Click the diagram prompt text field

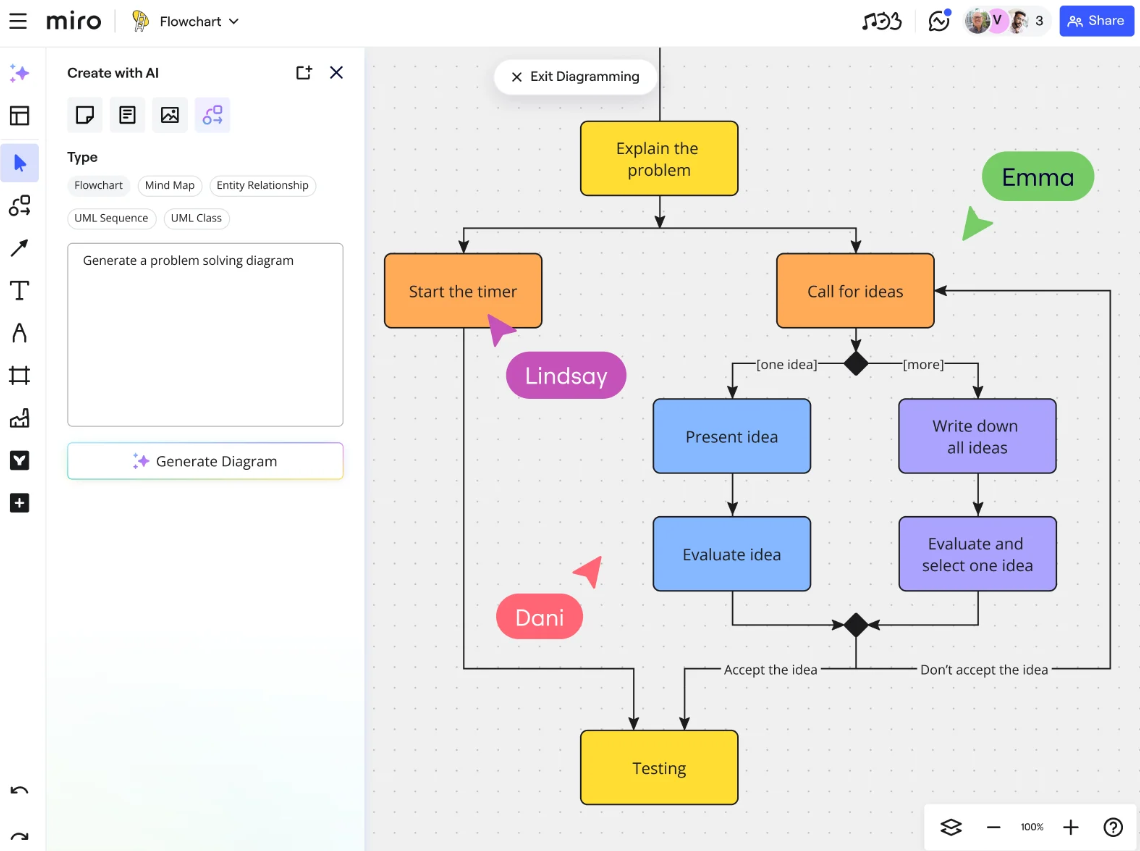tap(205, 335)
